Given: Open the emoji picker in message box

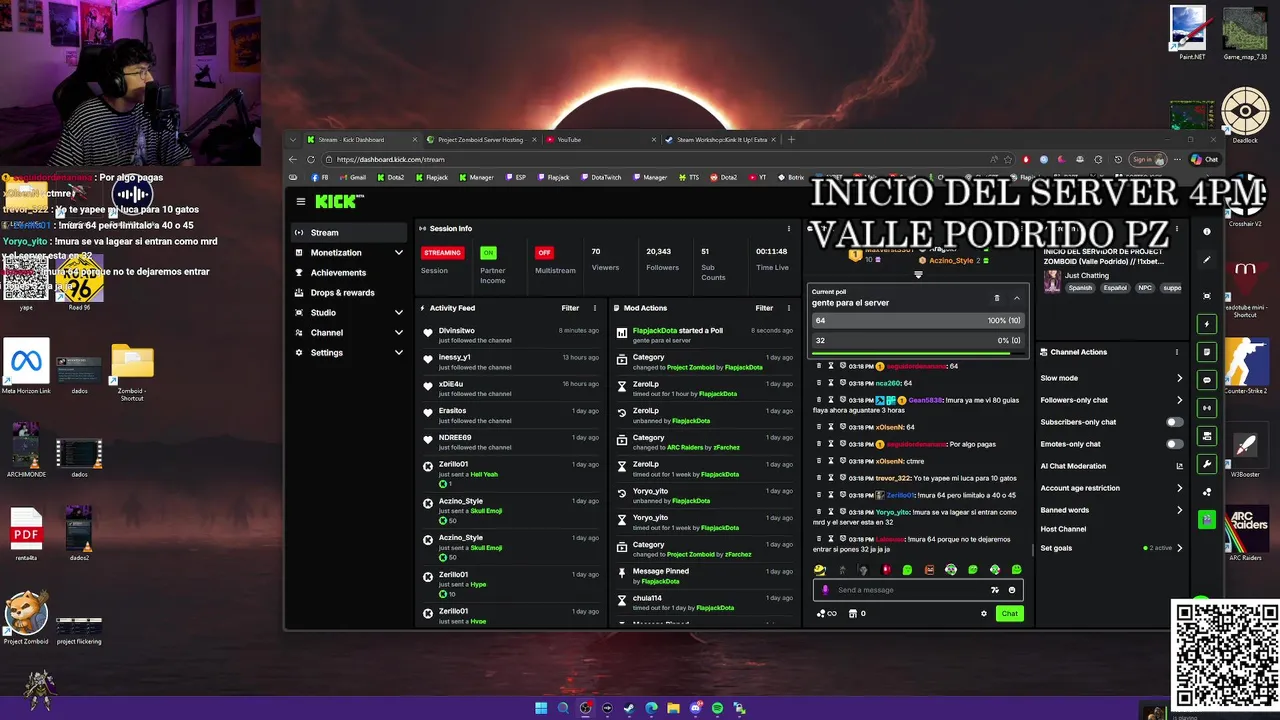Looking at the screenshot, I should pyautogui.click(x=1012, y=590).
